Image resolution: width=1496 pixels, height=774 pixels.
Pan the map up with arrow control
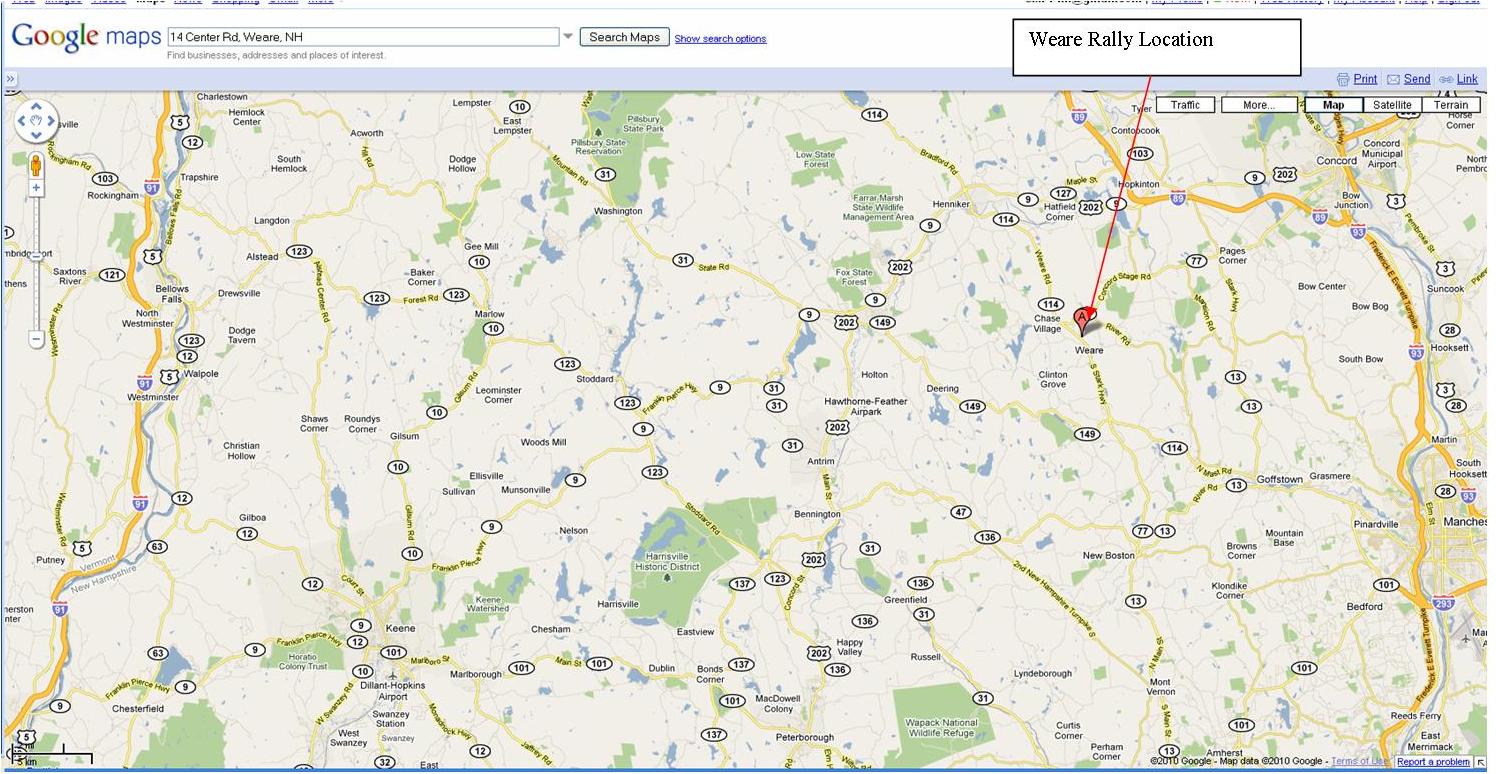point(37,107)
